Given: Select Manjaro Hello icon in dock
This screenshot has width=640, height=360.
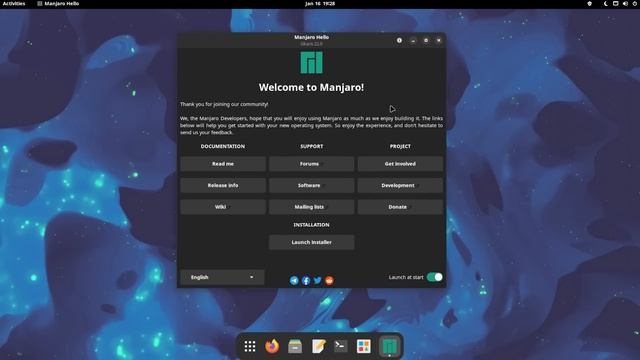Looking at the screenshot, I should pyautogui.click(x=389, y=347).
